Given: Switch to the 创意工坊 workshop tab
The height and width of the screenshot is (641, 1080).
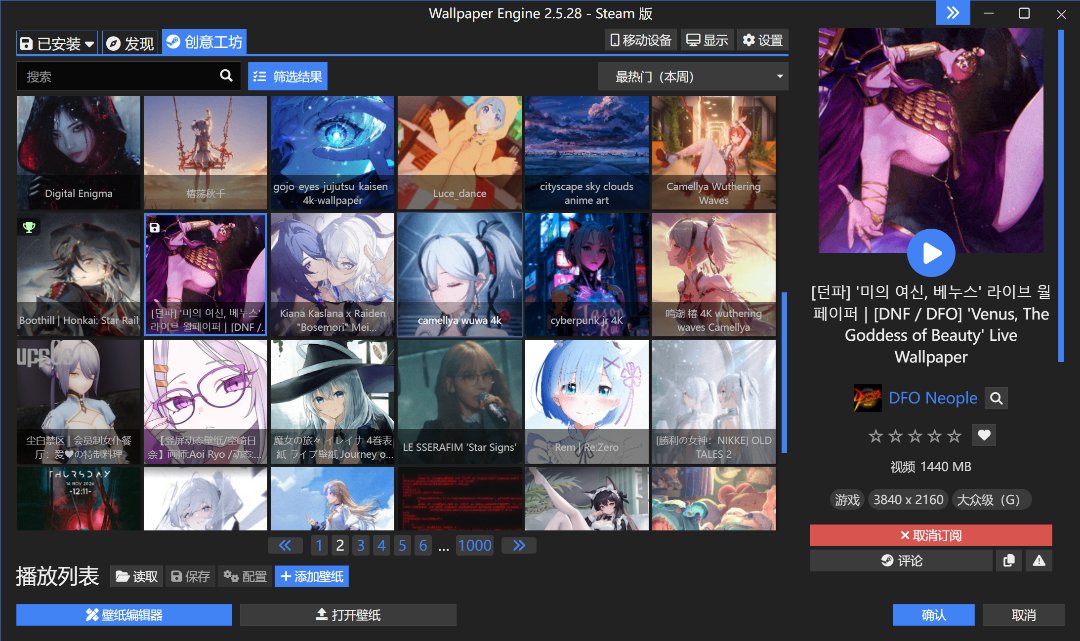Looking at the screenshot, I should 205,42.
